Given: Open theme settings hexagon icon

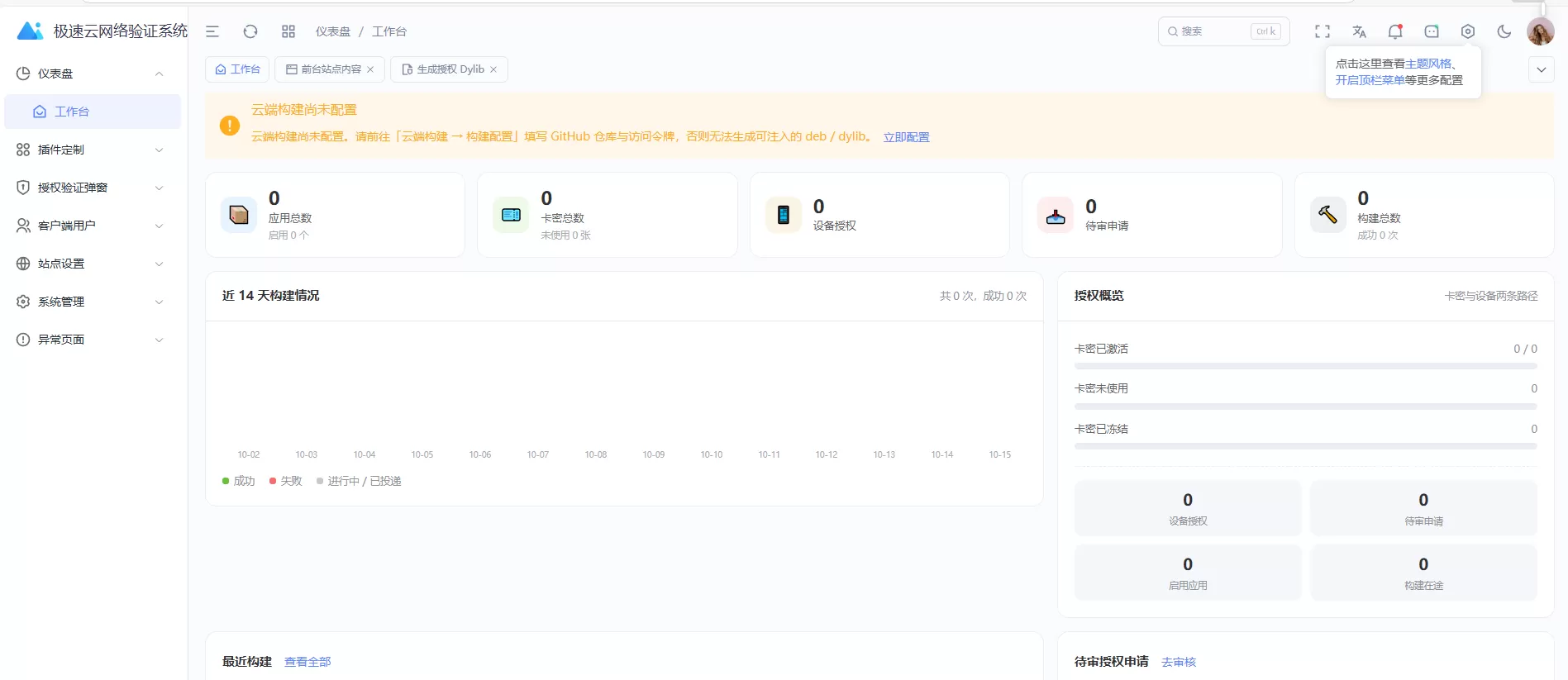Looking at the screenshot, I should click(x=1468, y=31).
